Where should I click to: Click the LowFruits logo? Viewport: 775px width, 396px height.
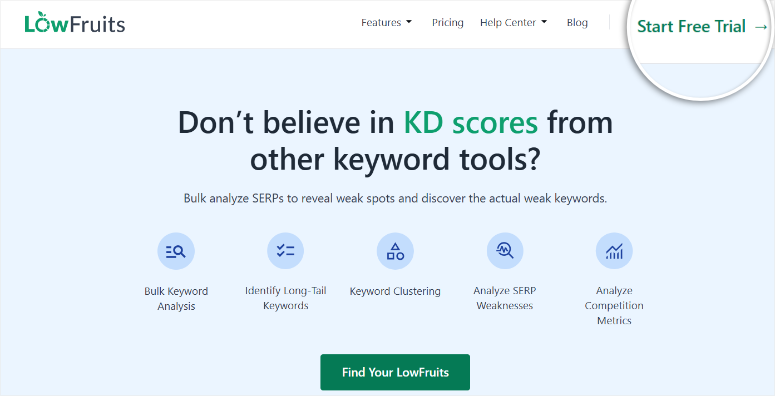pyautogui.click(x=75, y=23)
